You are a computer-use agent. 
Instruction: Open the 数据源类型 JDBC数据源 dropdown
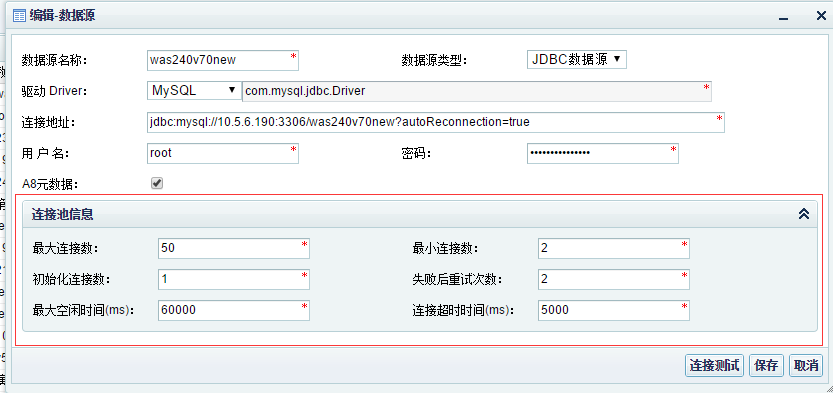point(577,59)
